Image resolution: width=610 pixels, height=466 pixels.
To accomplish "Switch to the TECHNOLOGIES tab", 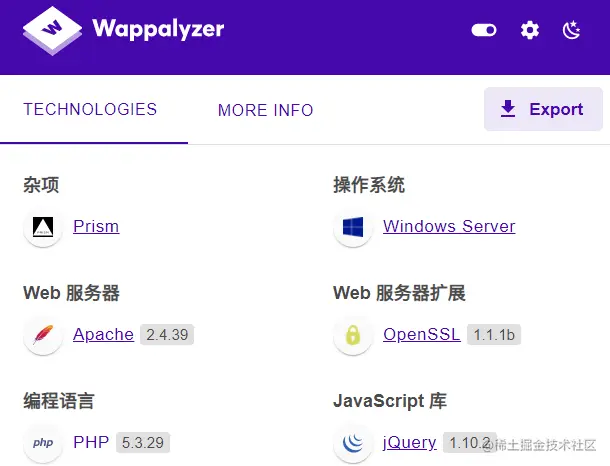I will [90, 109].
